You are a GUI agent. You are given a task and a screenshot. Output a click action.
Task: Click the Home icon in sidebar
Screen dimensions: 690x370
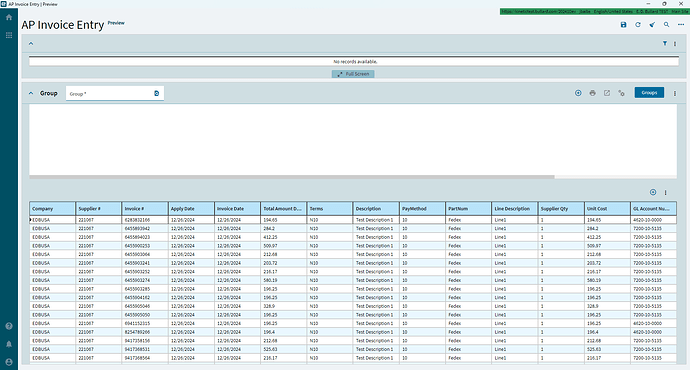(9, 17)
